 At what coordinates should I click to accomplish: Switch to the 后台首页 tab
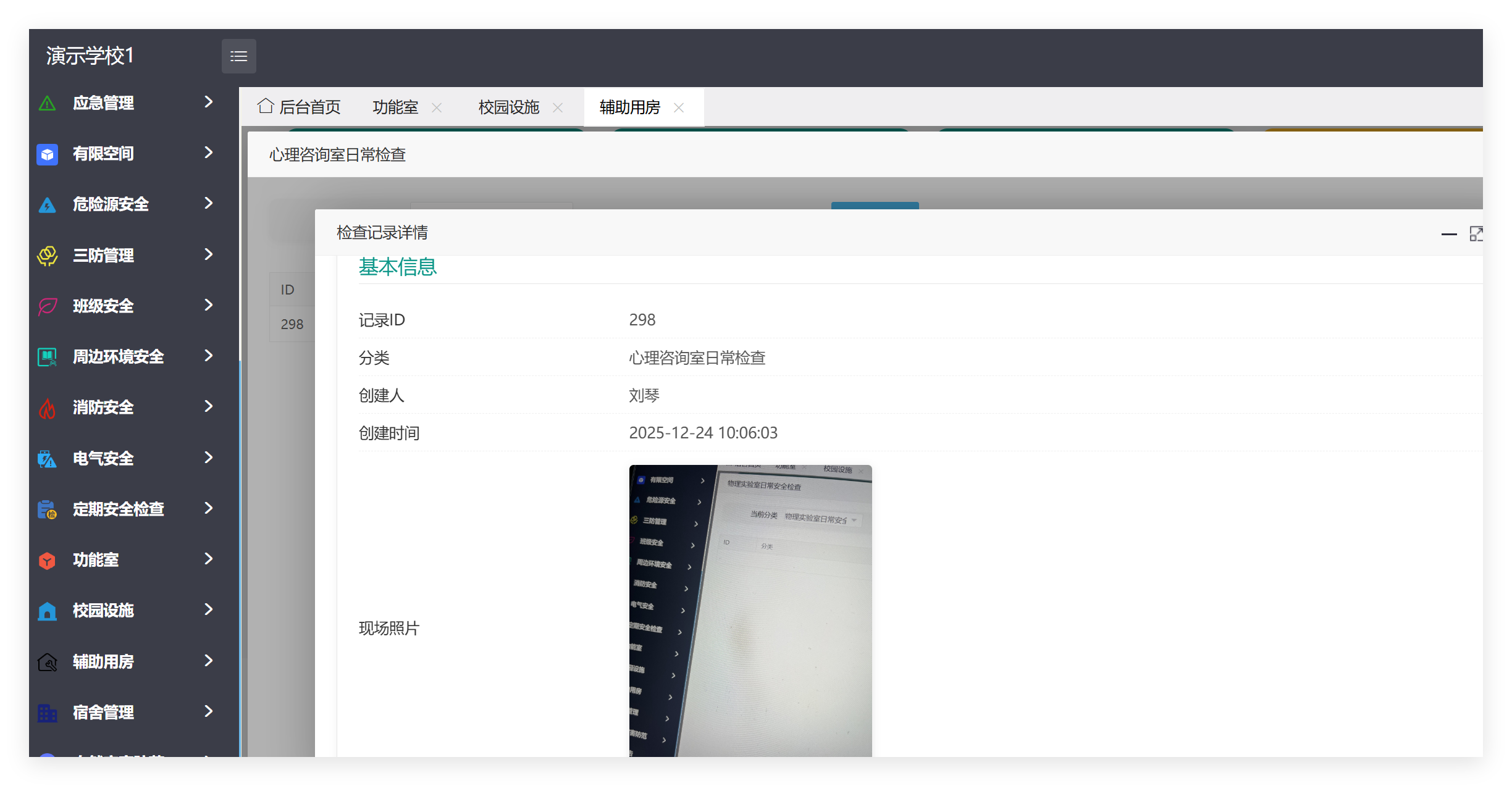click(309, 107)
